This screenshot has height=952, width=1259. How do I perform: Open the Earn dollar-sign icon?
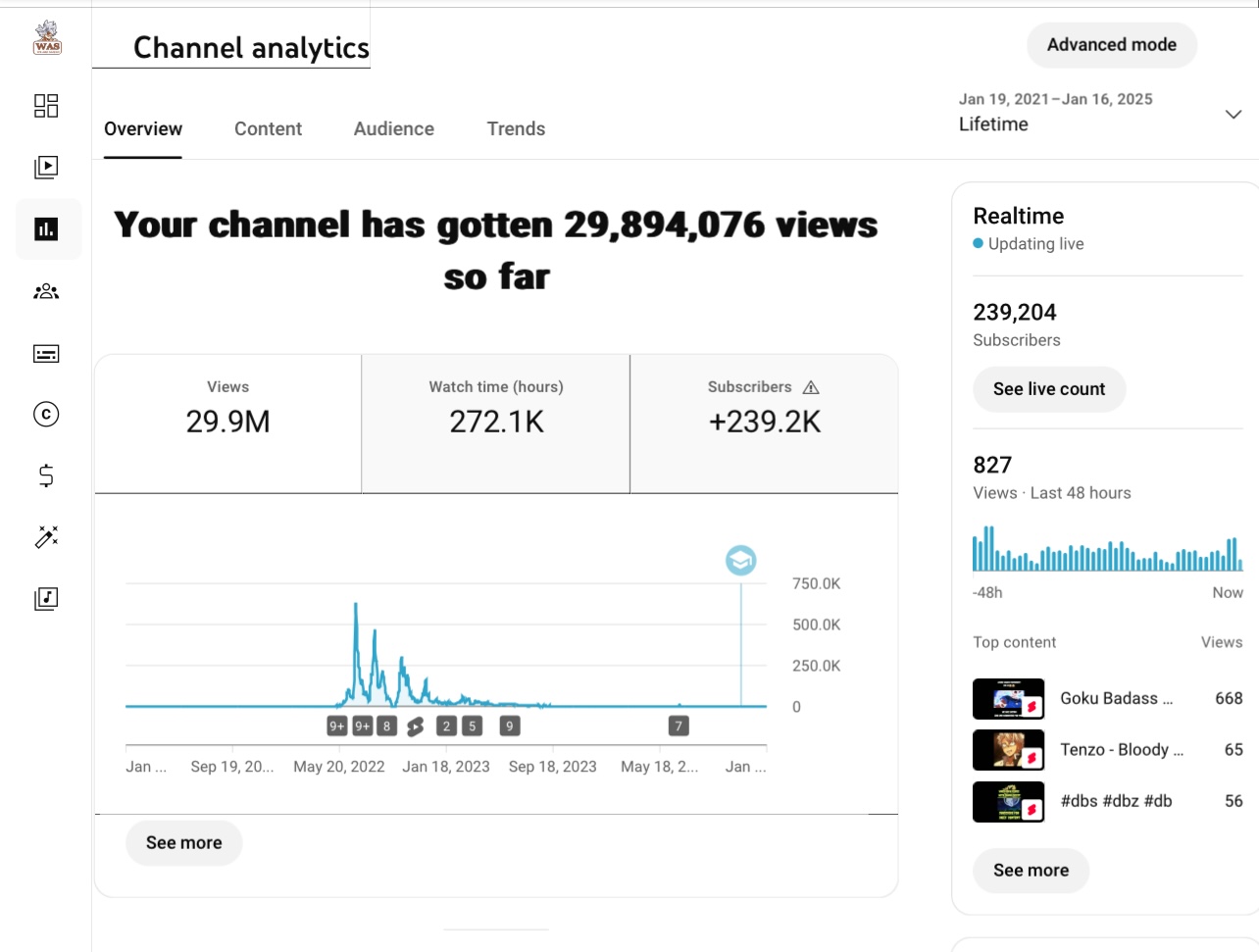pyautogui.click(x=46, y=476)
